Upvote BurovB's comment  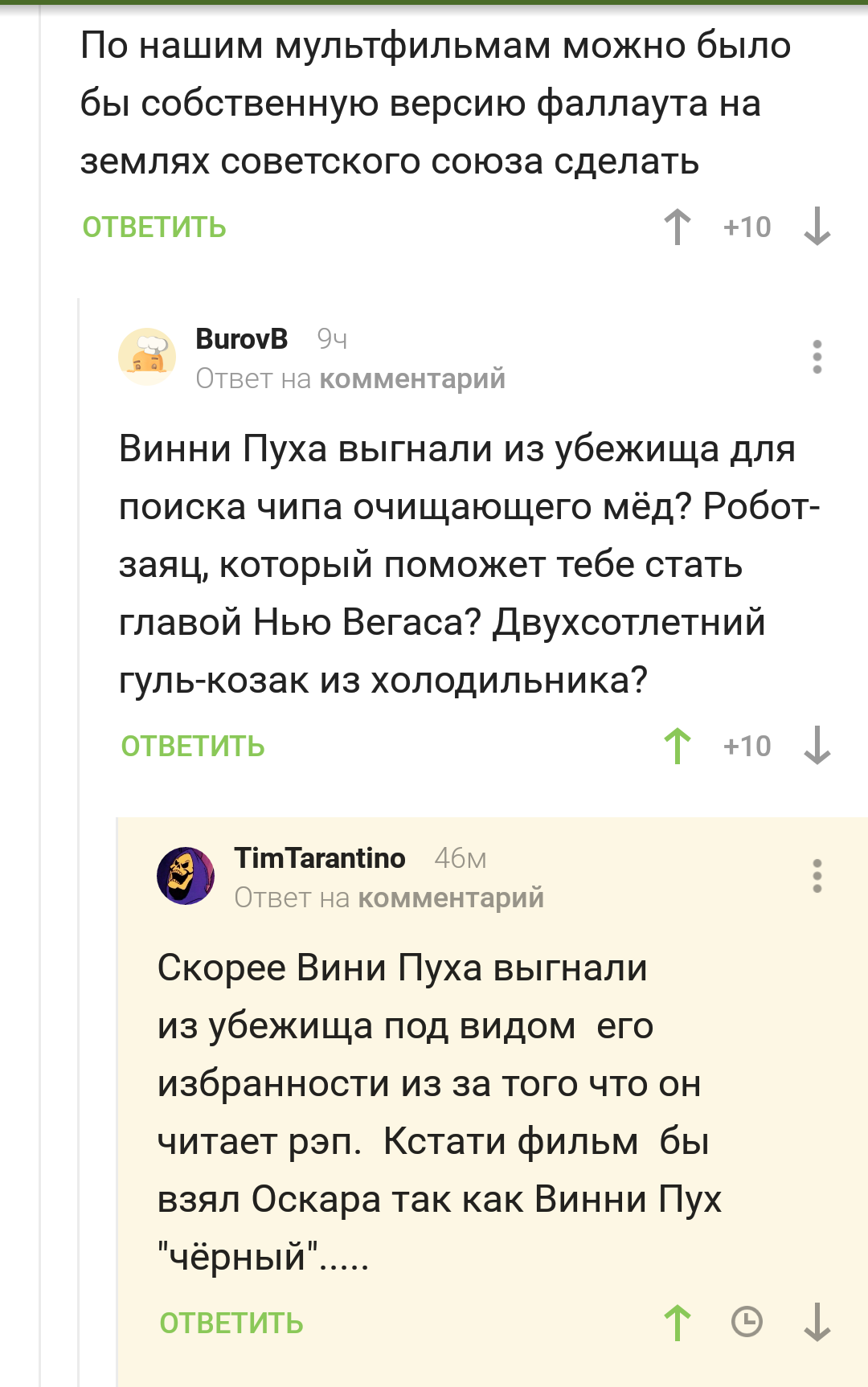(x=678, y=746)
